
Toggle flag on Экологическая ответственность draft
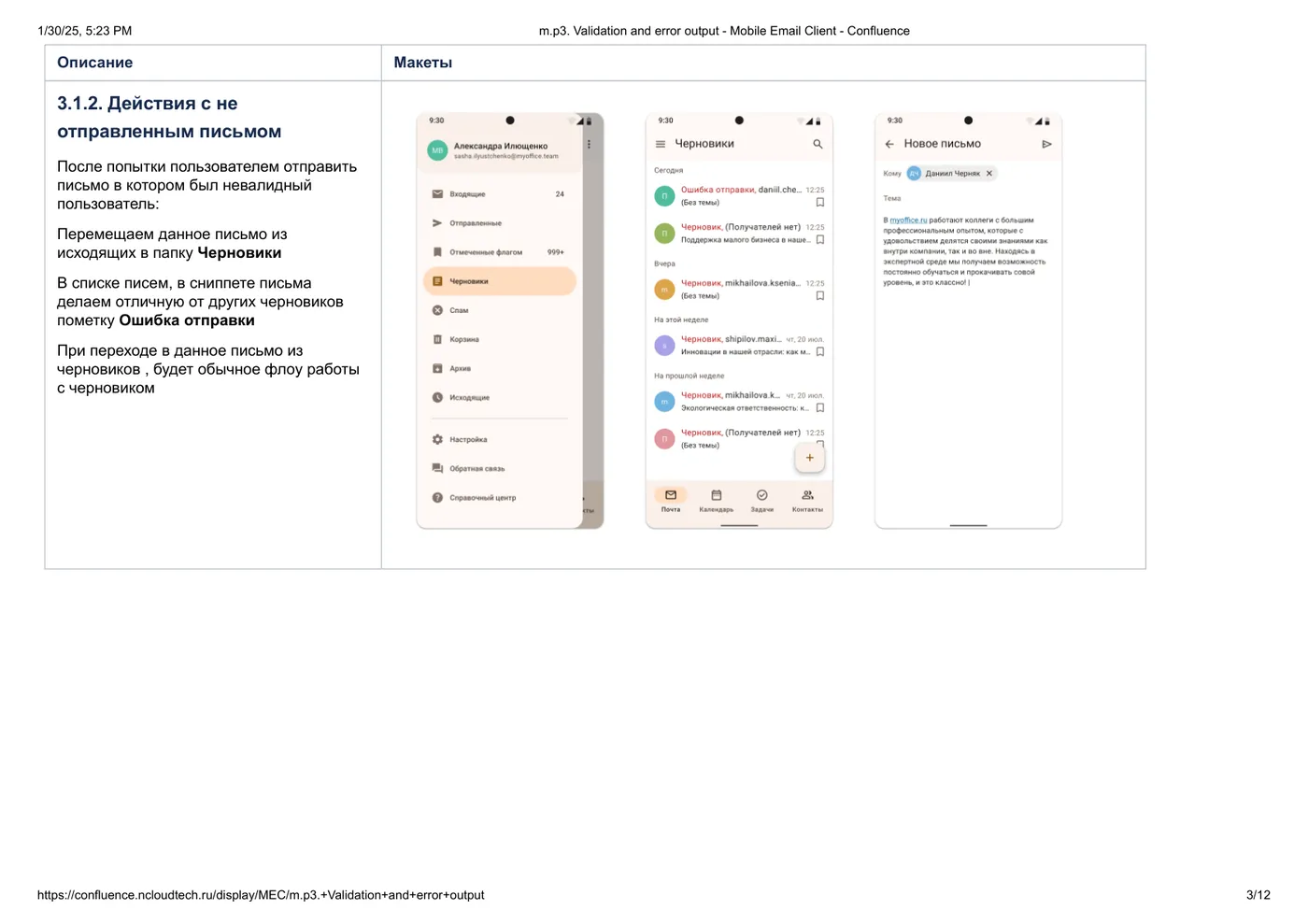[x=820, y=408]
